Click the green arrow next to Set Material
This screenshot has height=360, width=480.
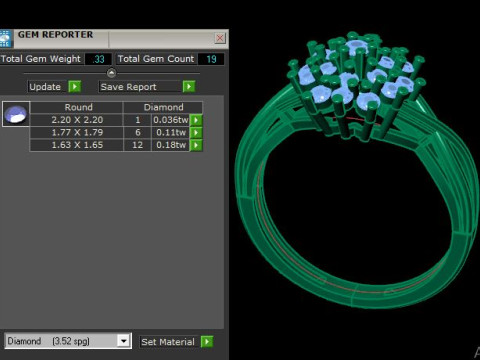[207, 342]
